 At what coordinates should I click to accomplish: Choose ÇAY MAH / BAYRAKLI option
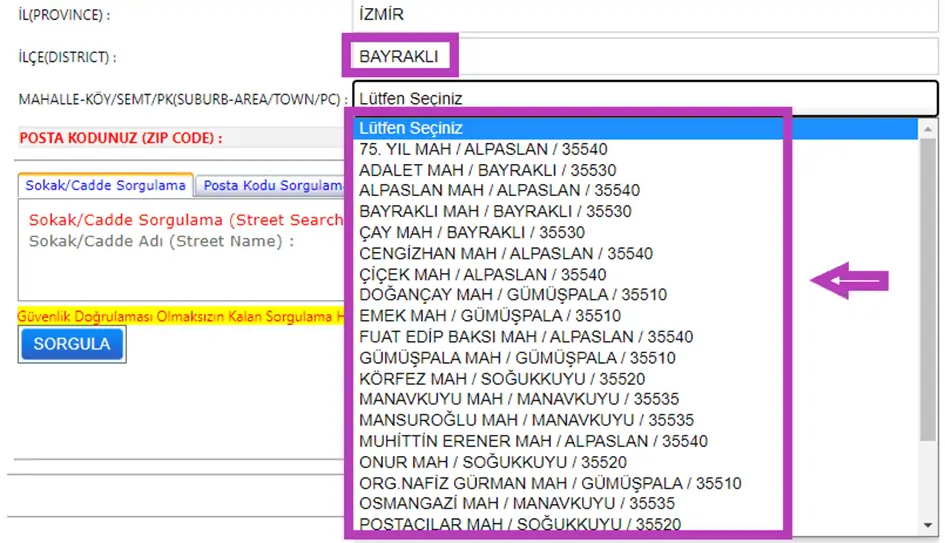point(472,232)
